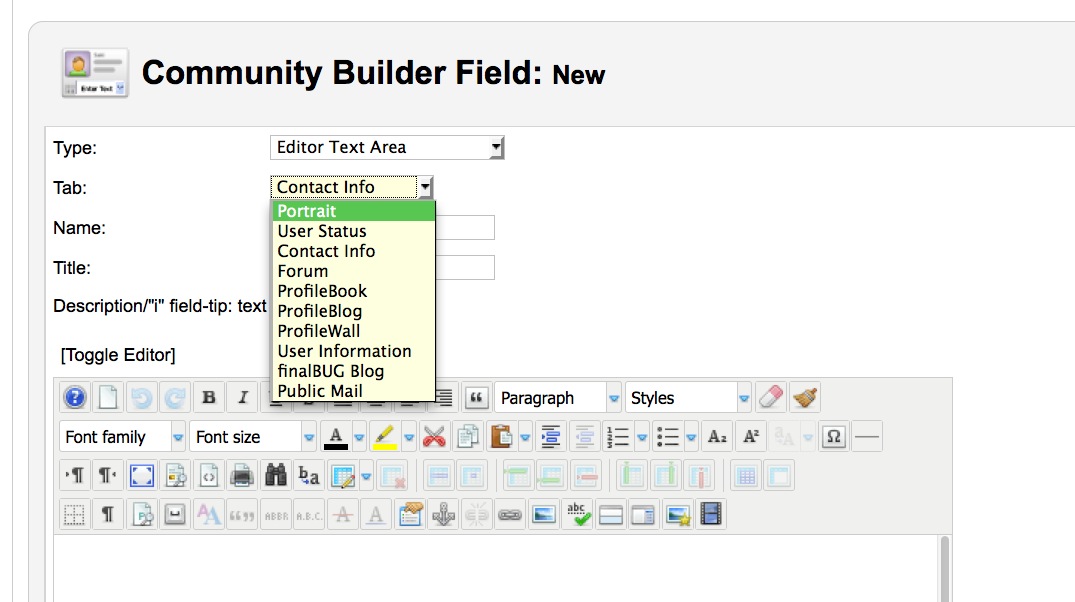1075x602 pixels.
Task: Open the Paragraph format dropdown
Action: 557,398
